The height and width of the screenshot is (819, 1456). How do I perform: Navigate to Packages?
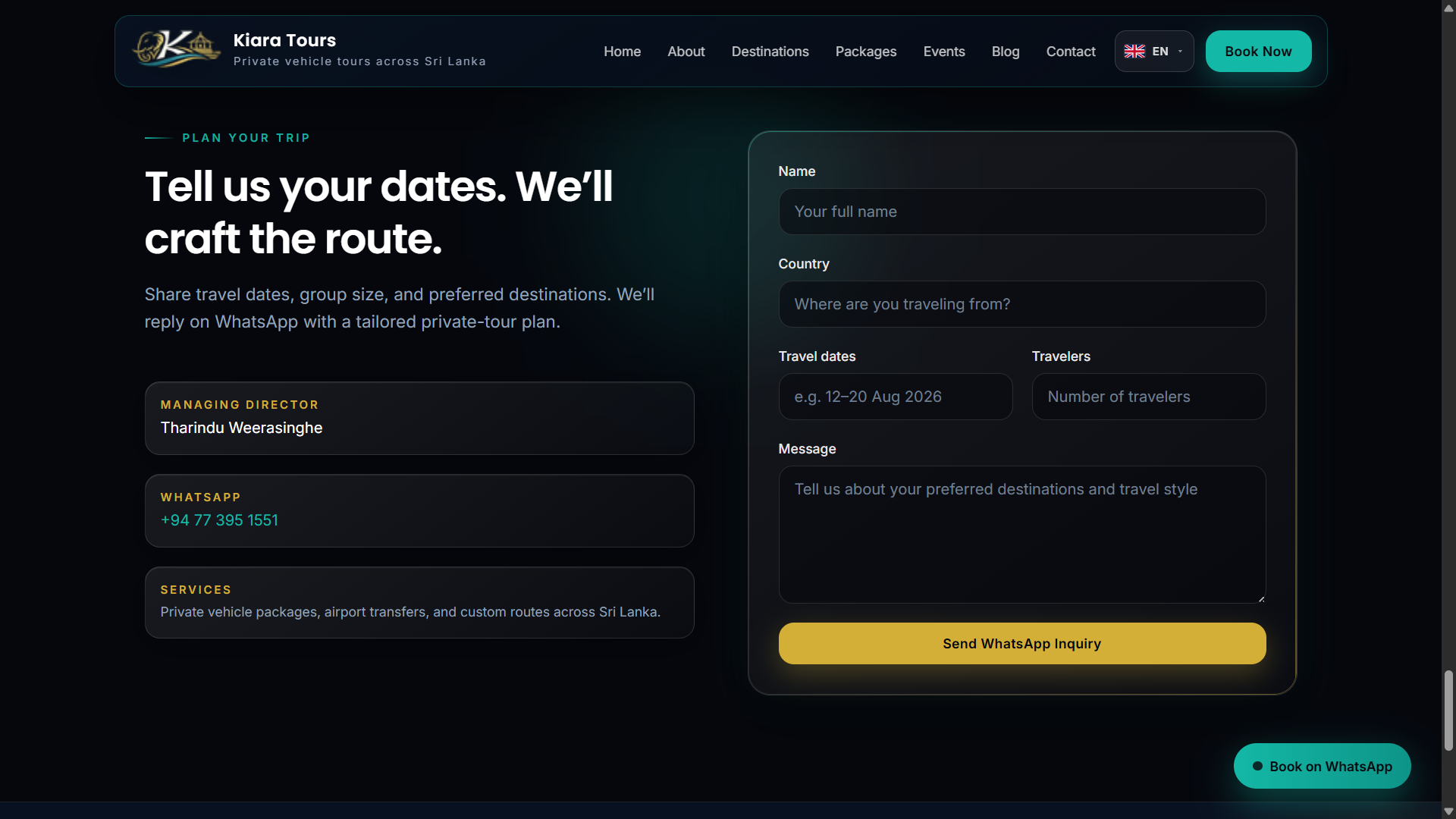(865, 52)
